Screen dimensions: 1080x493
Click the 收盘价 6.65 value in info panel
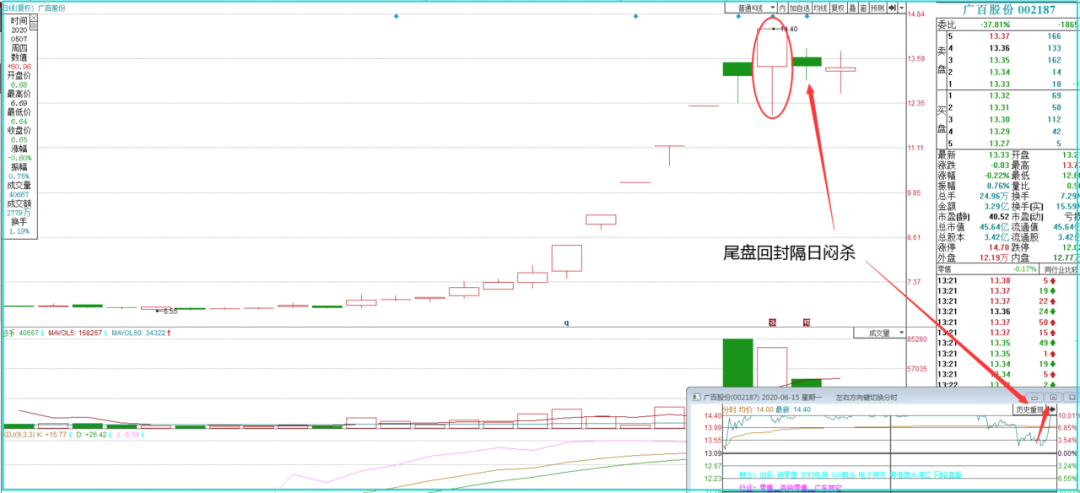point(19,138)
